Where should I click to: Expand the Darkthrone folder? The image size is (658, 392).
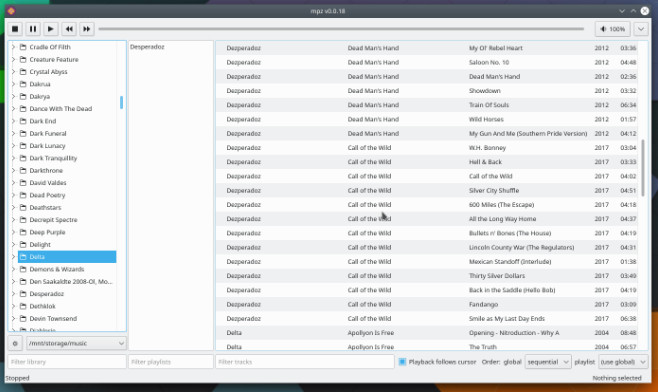pos(13,170)
